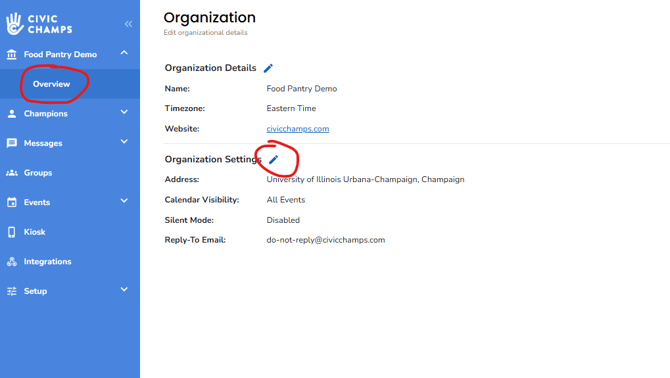The height and width of the screenshot is (378, 670).
Task: Open the Integrations menu item
Action: click(47, 261)
